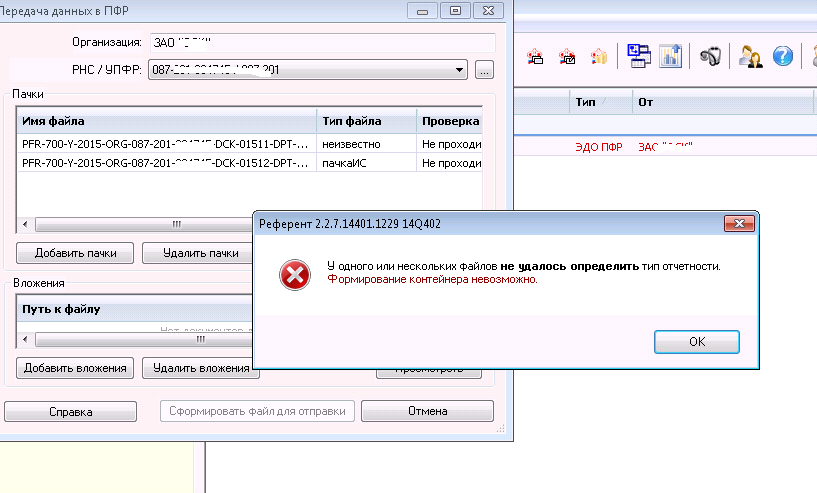
Task: Click the bar chart report icon
Action: pos(669,55)
